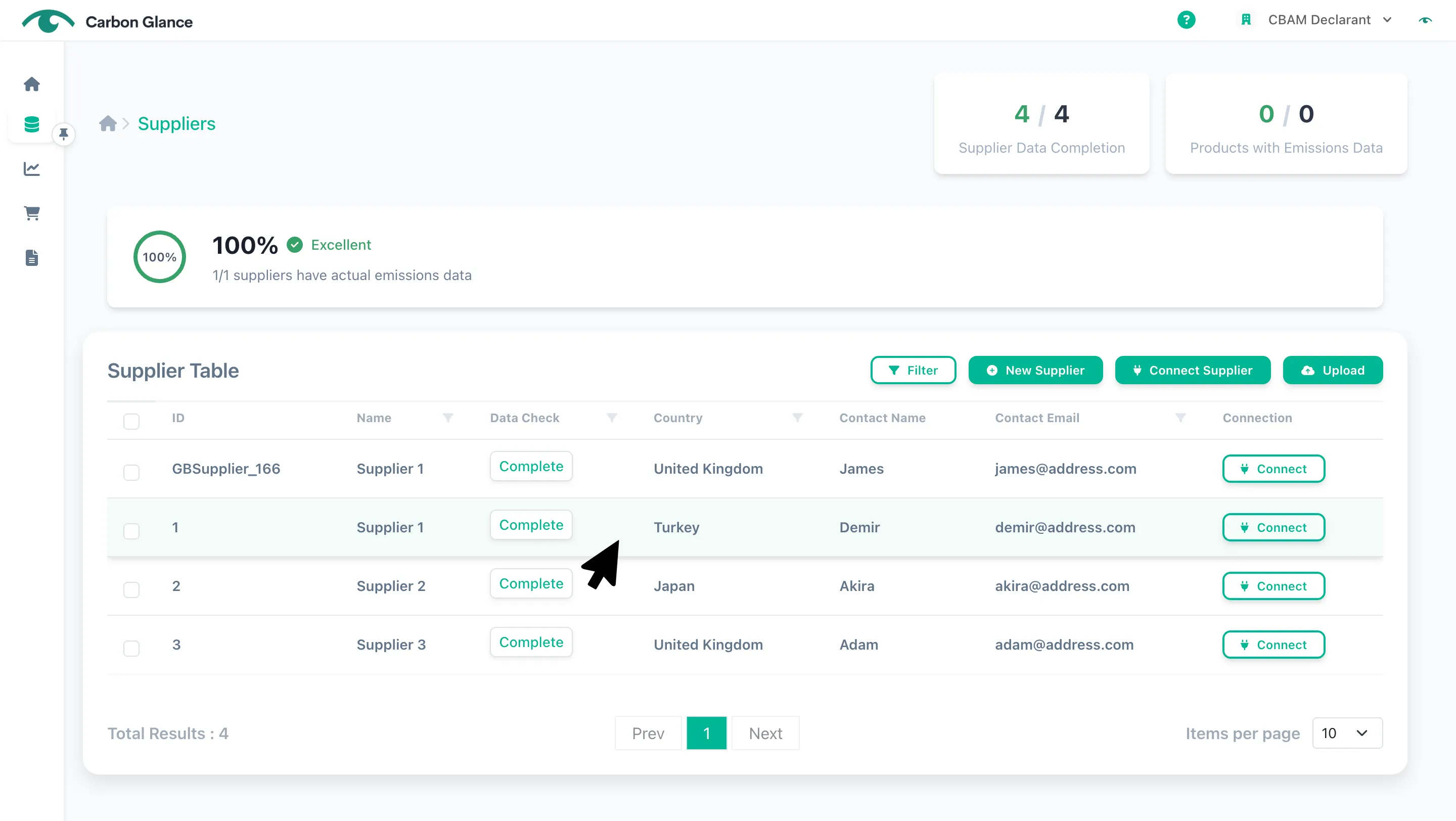Screen dimensions: 1456x821
Task: Click the Supplier Table heading
Action: pos(173,370)
